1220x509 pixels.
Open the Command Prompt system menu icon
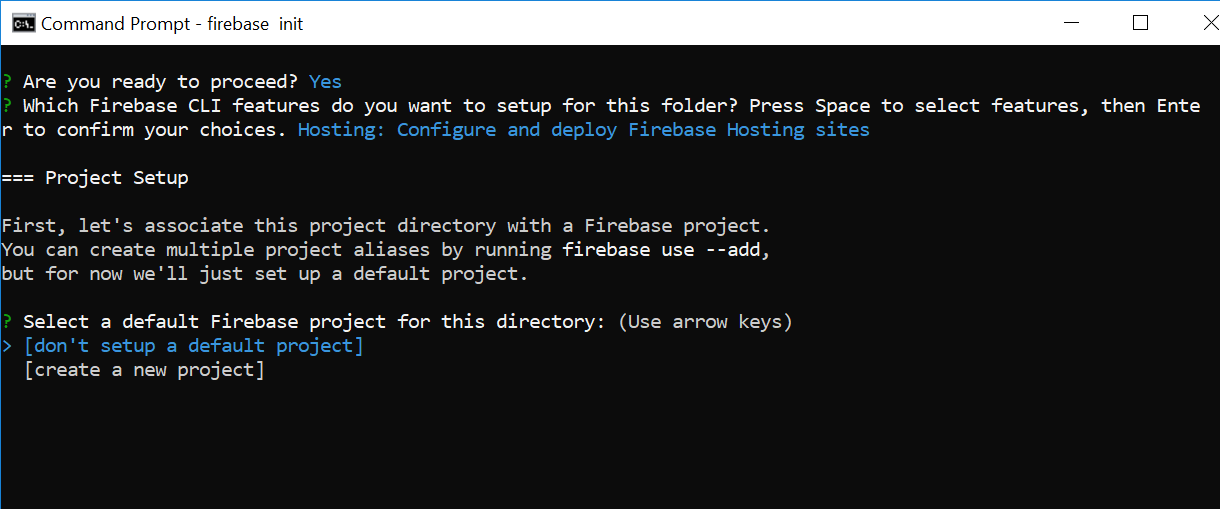tap(23, 23)
